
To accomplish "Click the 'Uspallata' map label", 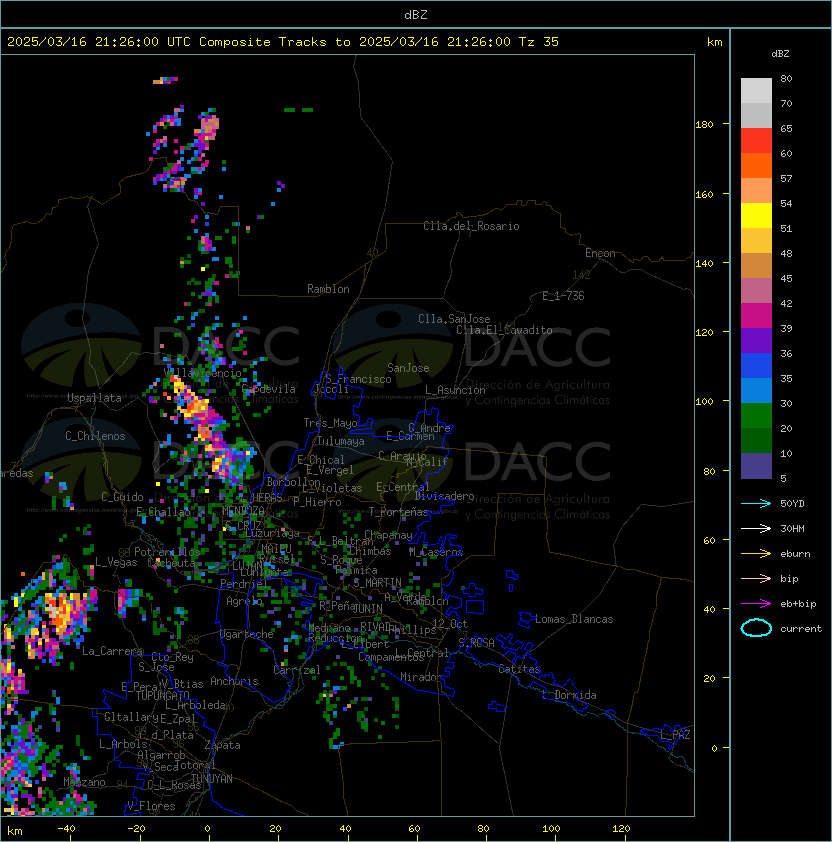I will (94, 398).
